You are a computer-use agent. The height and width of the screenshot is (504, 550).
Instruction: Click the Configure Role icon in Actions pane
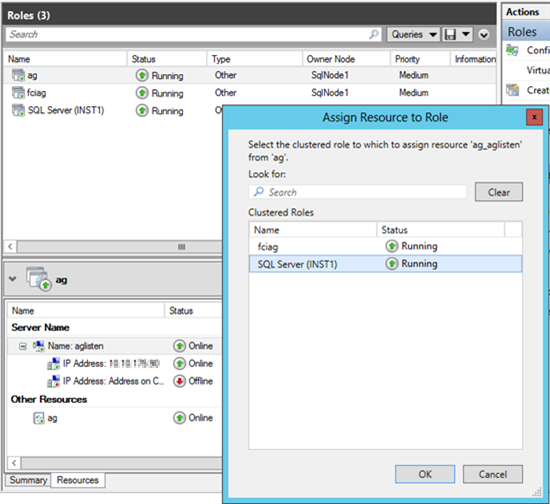512,50
